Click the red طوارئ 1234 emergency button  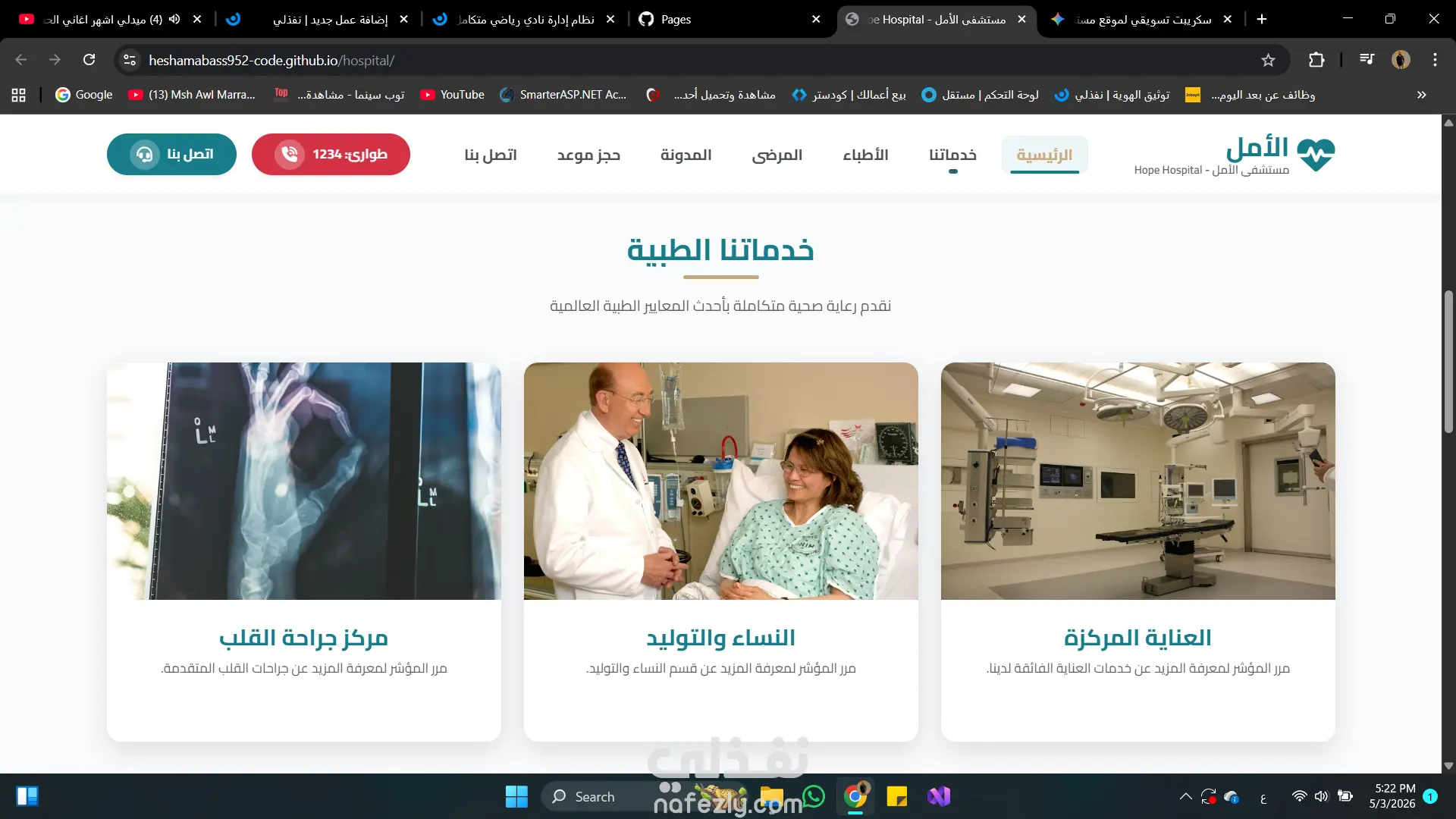331,154
